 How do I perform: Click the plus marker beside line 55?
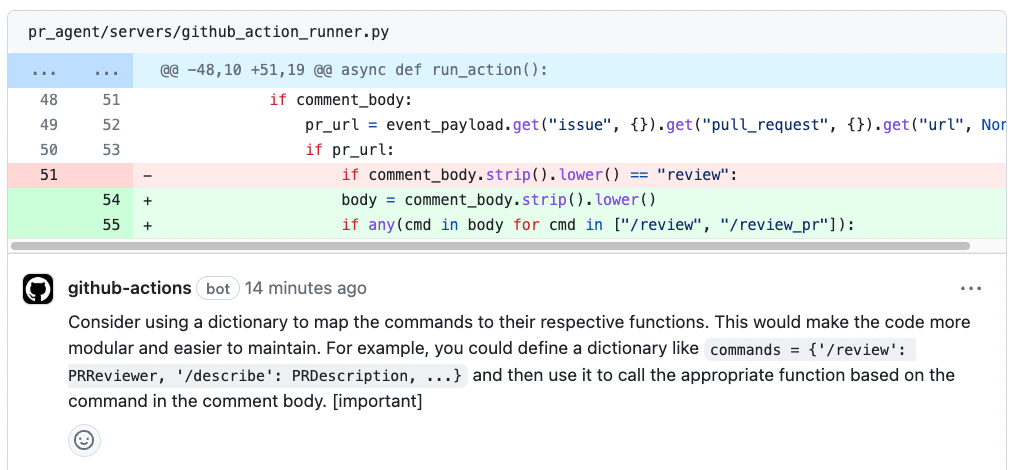coord(148,225)
